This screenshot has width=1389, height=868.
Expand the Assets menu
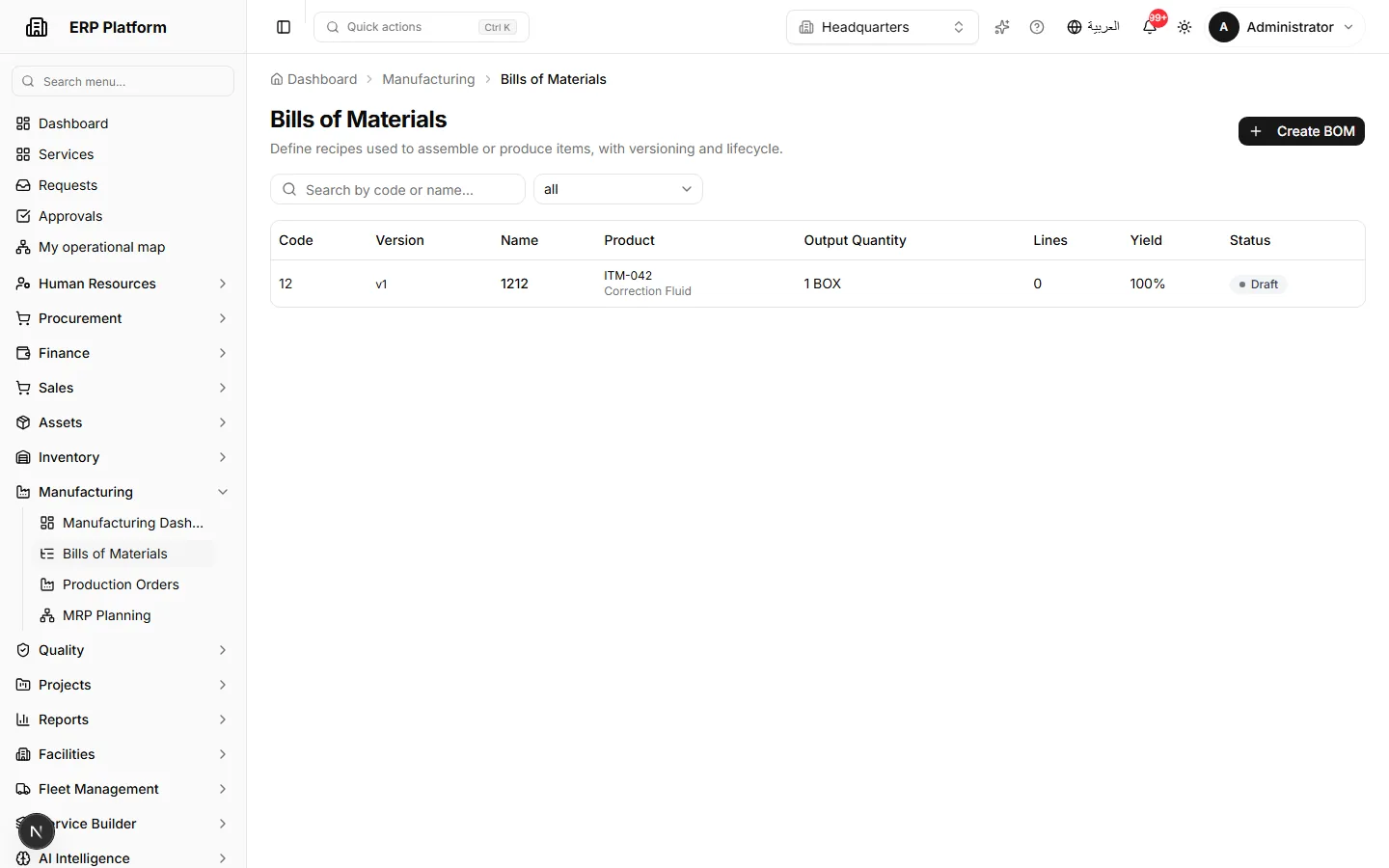123,422
